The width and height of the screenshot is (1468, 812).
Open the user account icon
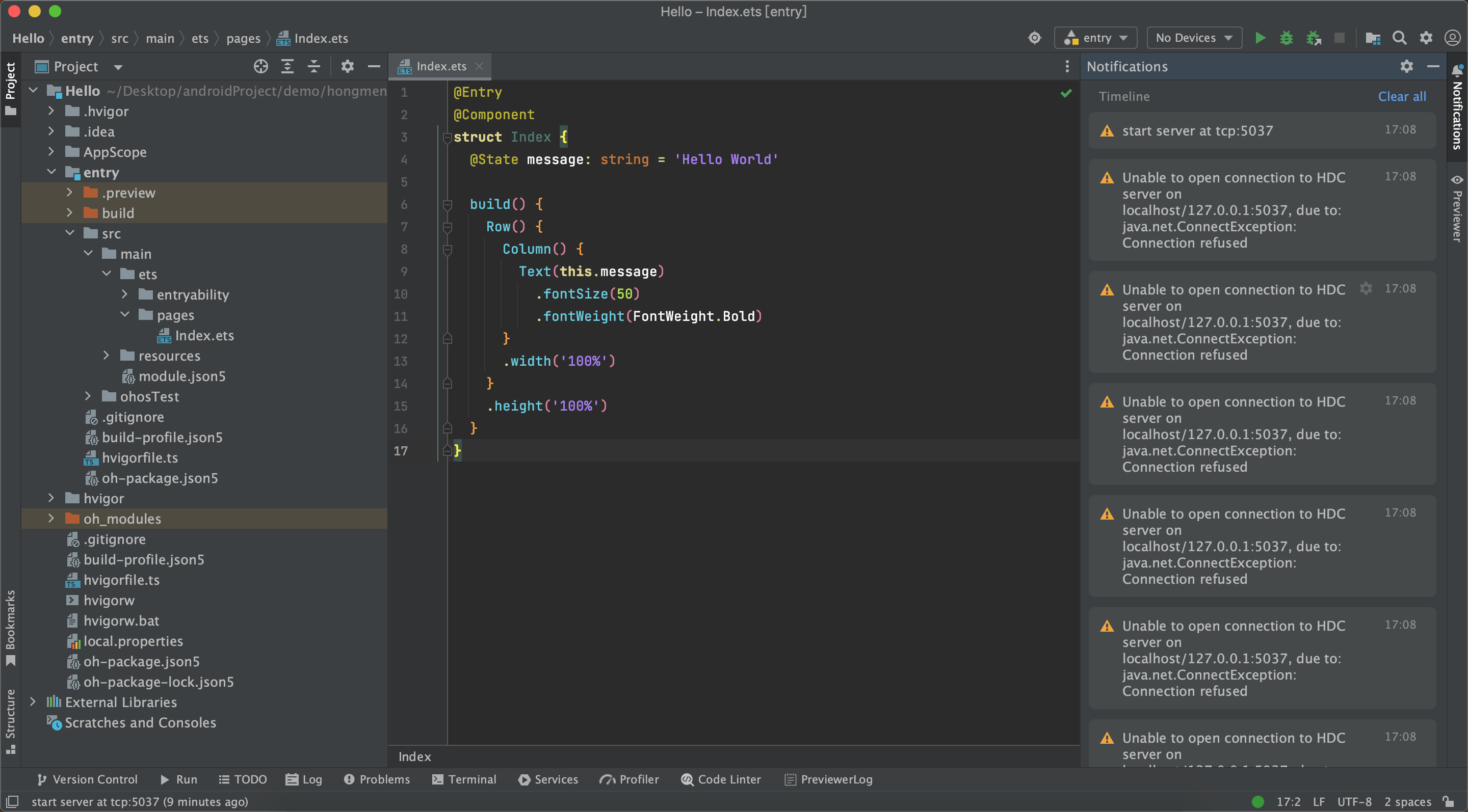pos(1452,38)
